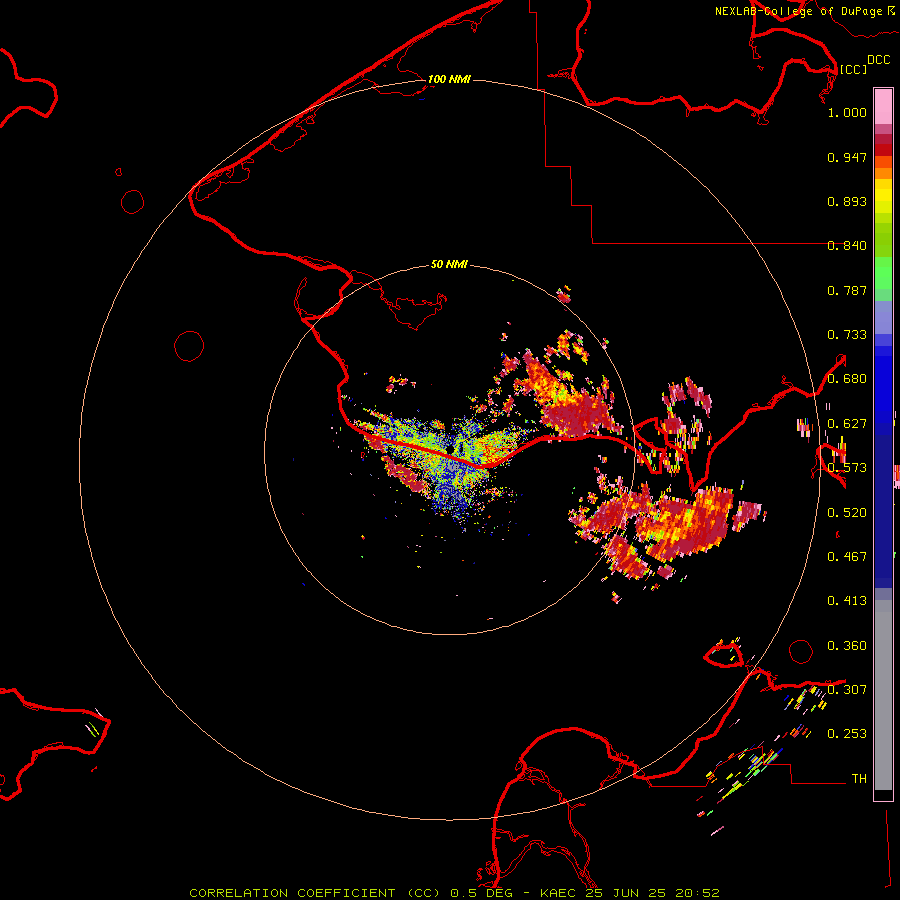Click the 0.307 scale value

pos(847,689)
